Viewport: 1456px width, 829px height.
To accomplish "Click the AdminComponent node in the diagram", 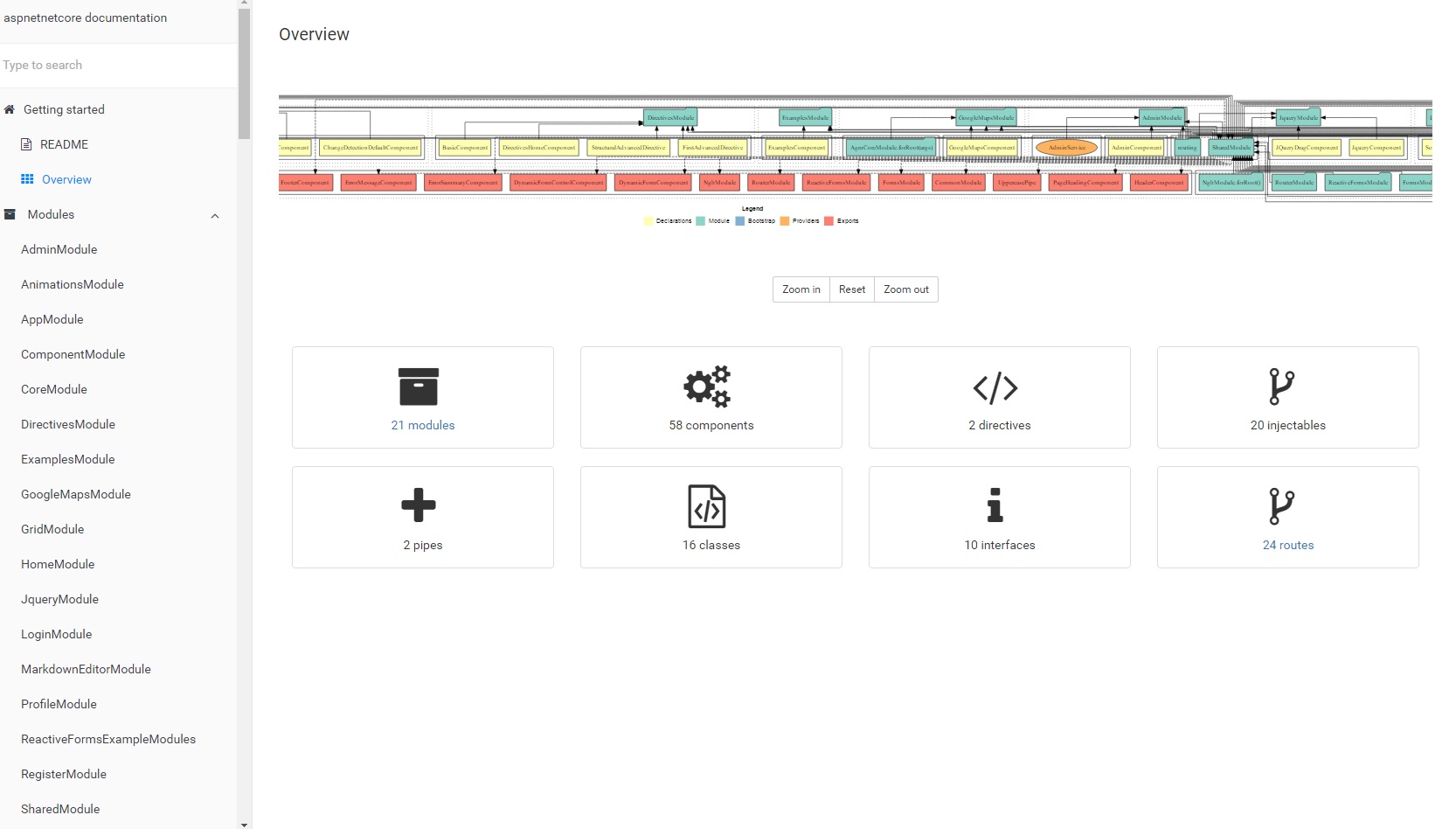I will click(x=1136, y=148).
